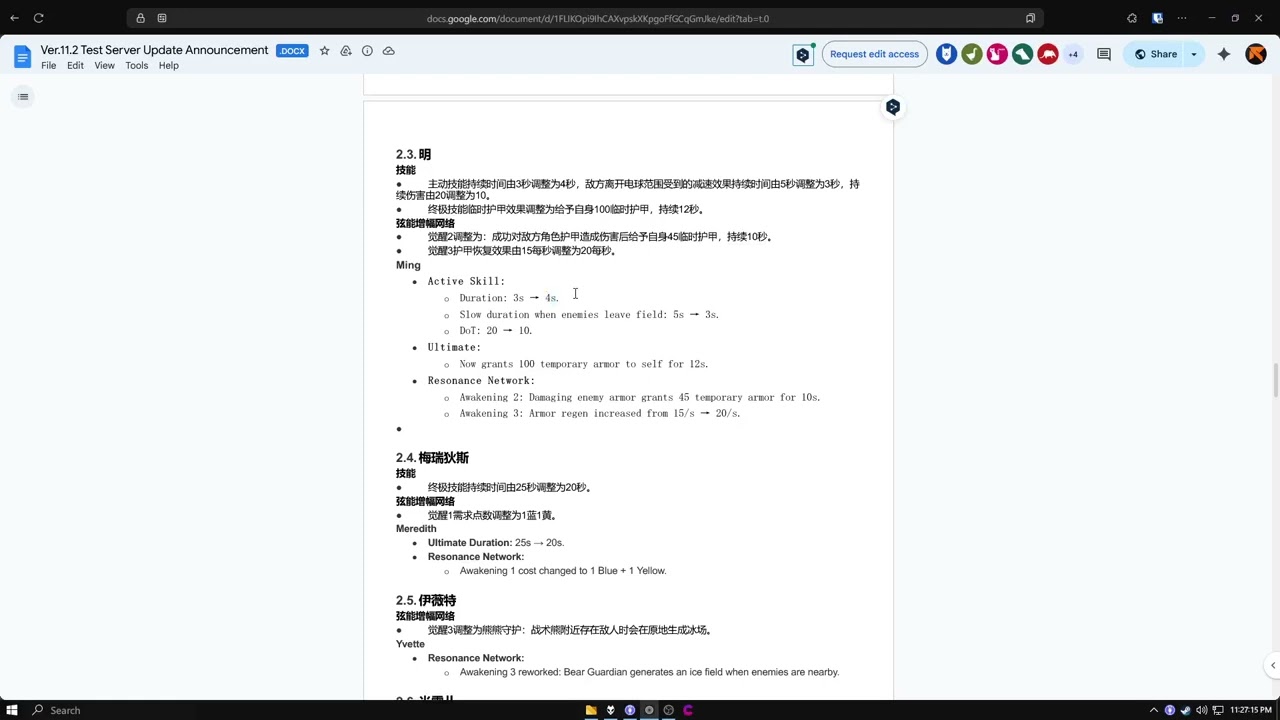Open File Explorer from taskbar
The width and height of the screenshot is (1280, 720).
(x=591, y=710)
